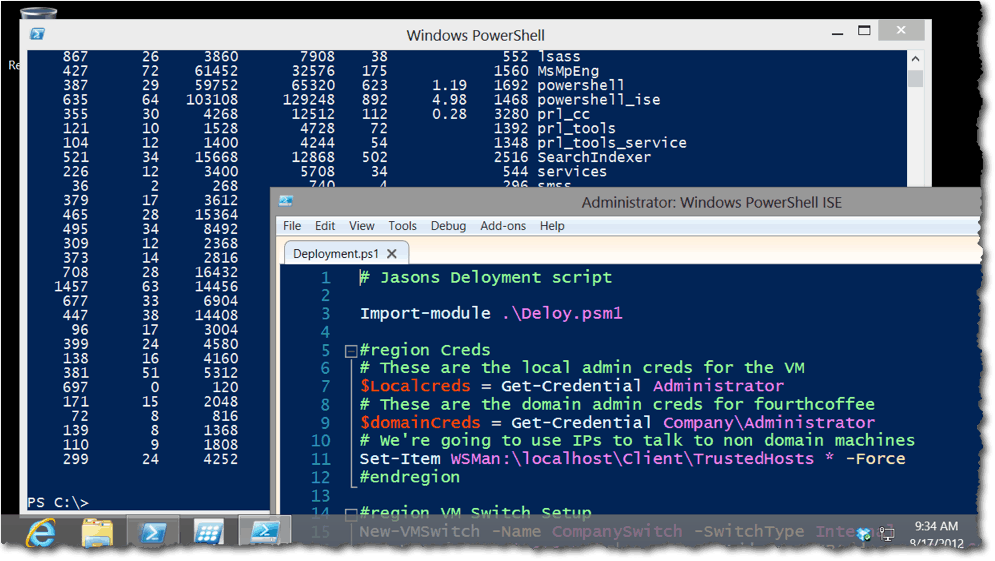This screenshot has height=561, width=995.
Task: Click the '$domainCreds' variable
Action: pyautogui.click(x=420, y=423)
